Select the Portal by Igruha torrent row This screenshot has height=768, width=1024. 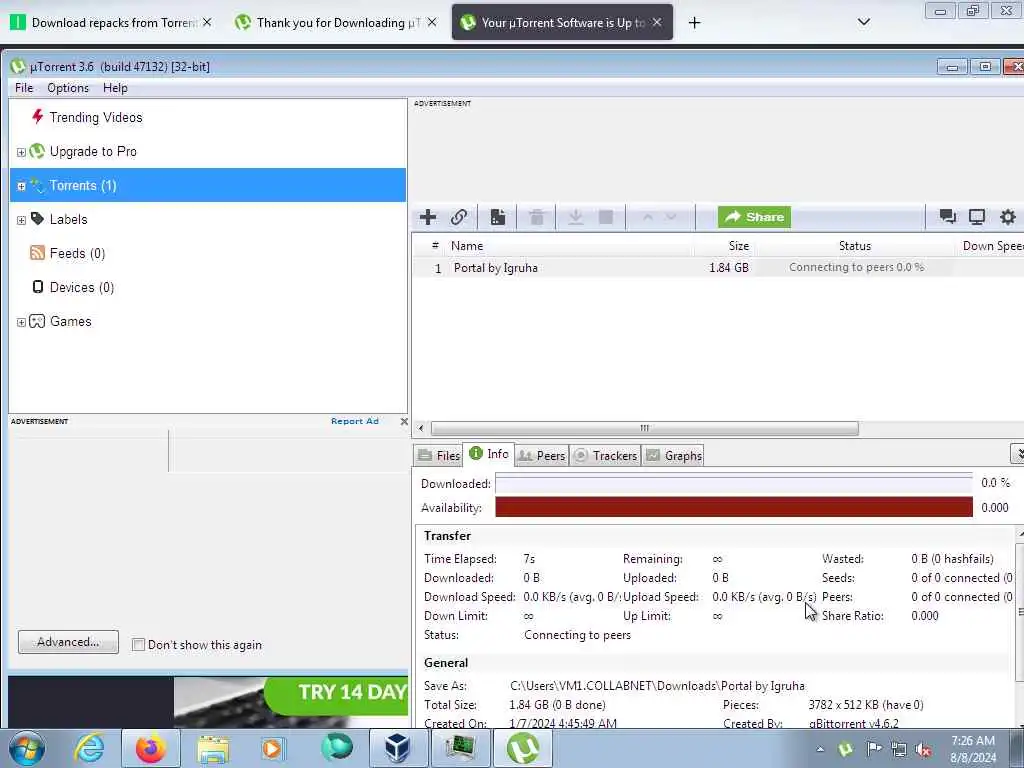718,268
